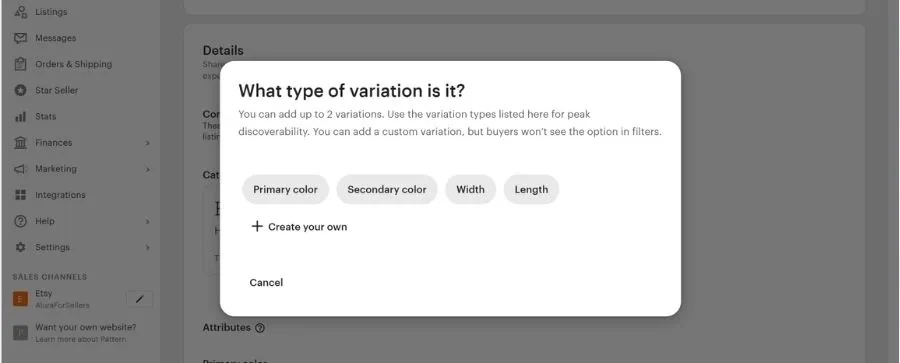The image size is (900, 363).
Task: Choose the Primary color variation chip
Action: pos(285,190)
